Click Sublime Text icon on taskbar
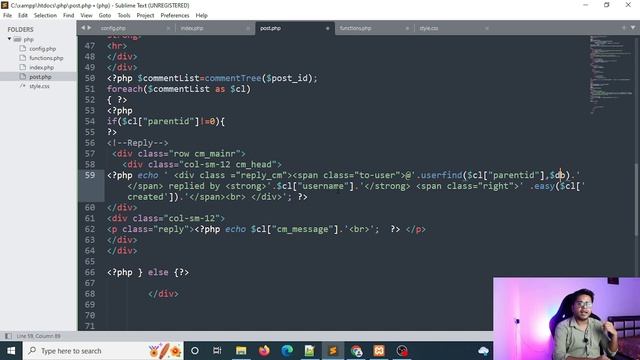The image size is (640, 360). coord(333,351)
